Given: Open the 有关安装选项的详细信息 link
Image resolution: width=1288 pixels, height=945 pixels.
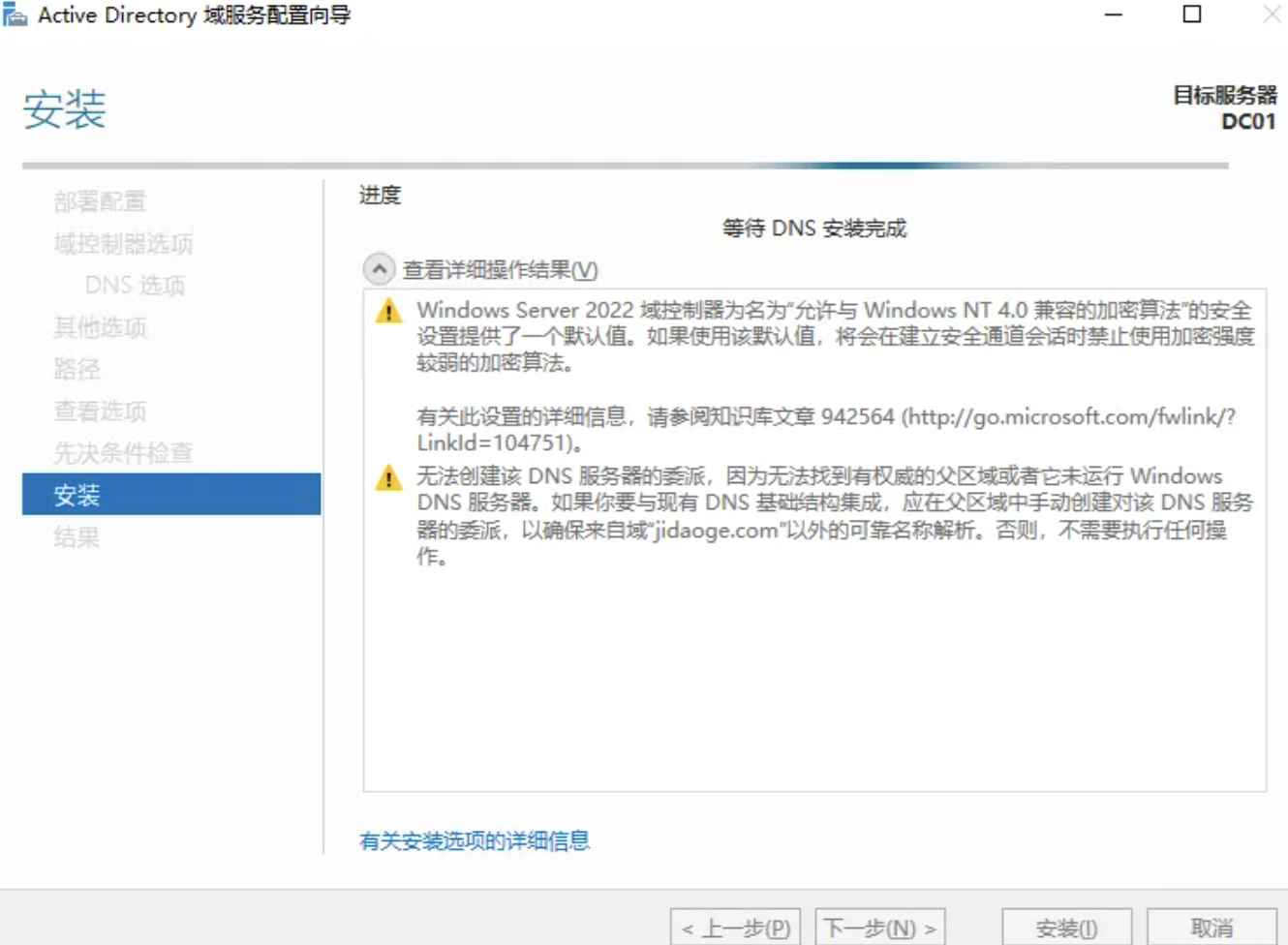Looking at the screenshot, I should coord(475,840).
